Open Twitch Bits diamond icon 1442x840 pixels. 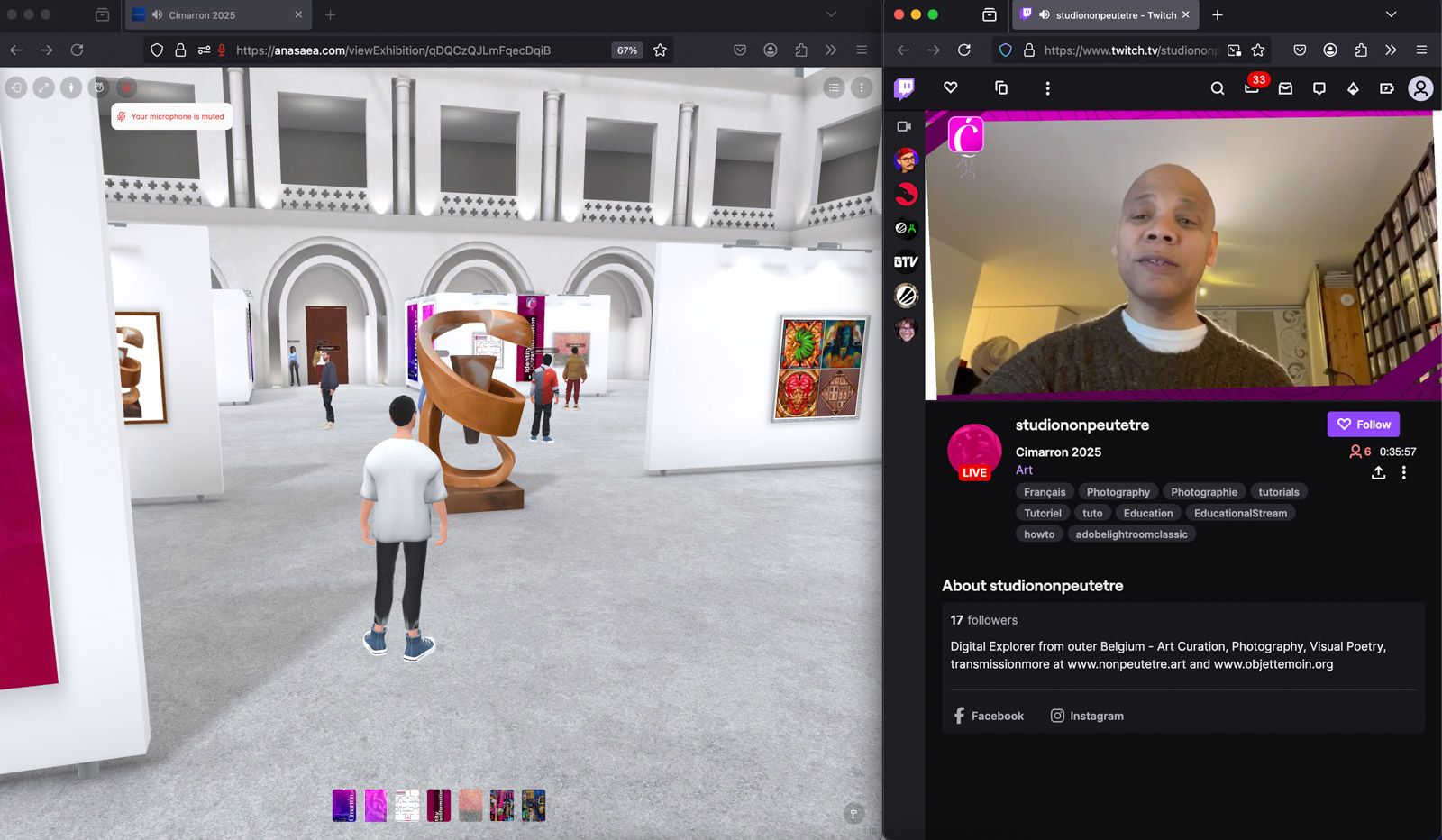pyautogui.click(x=1353, y=87)
